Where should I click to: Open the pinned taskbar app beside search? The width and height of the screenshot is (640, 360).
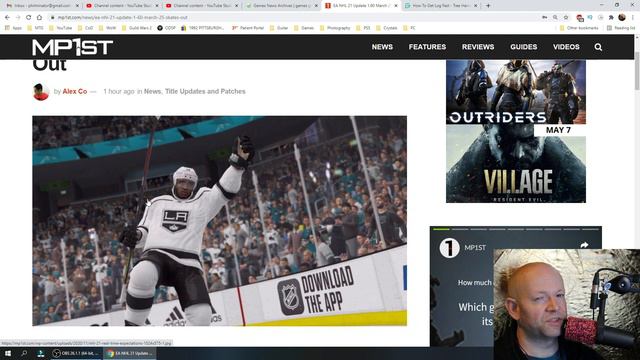pyautogui.click(x=41, y=353)
